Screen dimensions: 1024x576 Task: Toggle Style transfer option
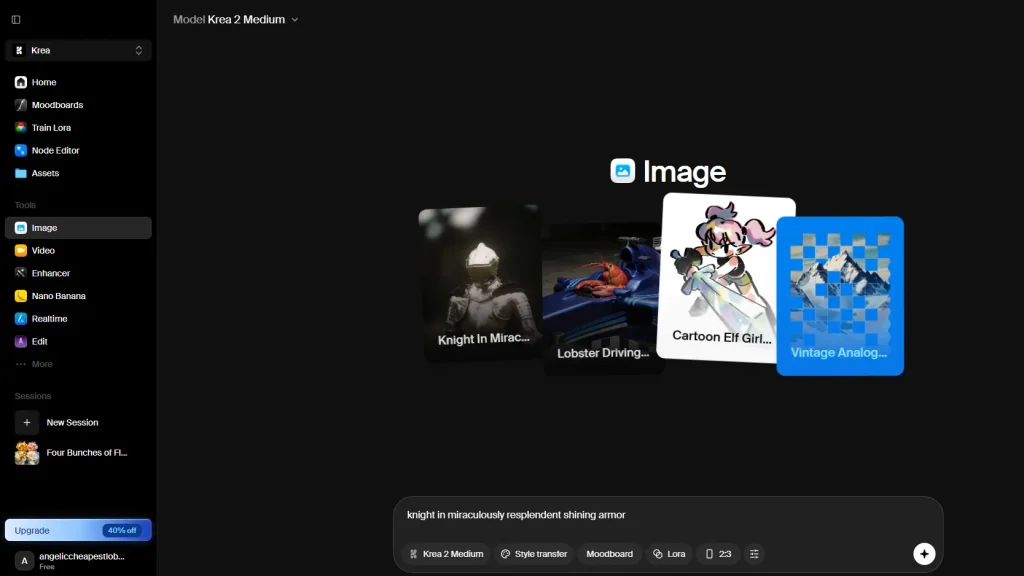tap(534, 554)
